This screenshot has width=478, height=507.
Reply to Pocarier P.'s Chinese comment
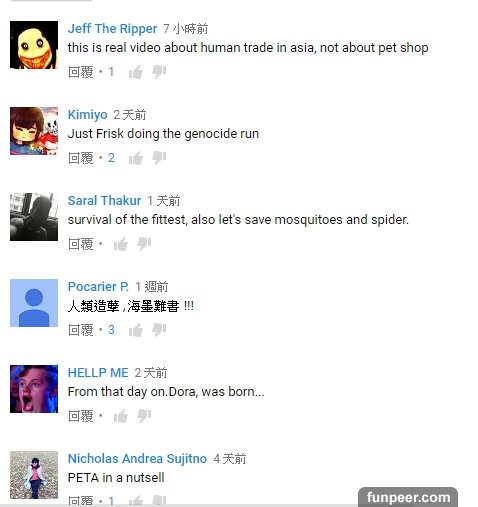(x=81, y=330)
